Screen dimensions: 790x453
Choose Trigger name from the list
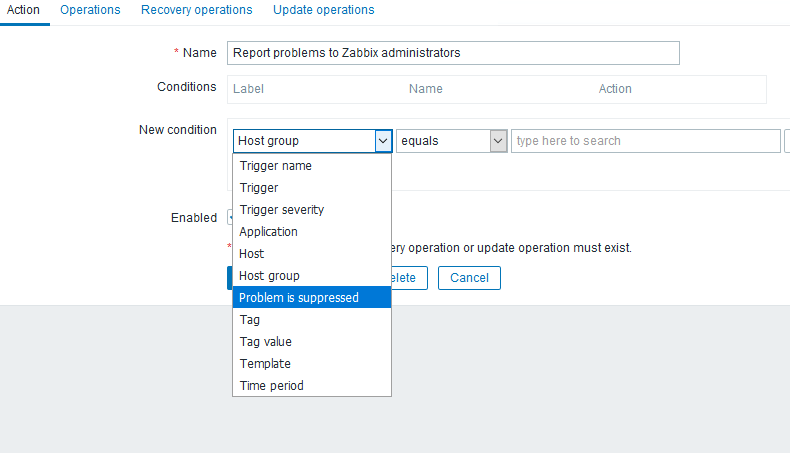pyautogui.click(x=276, y=166)
